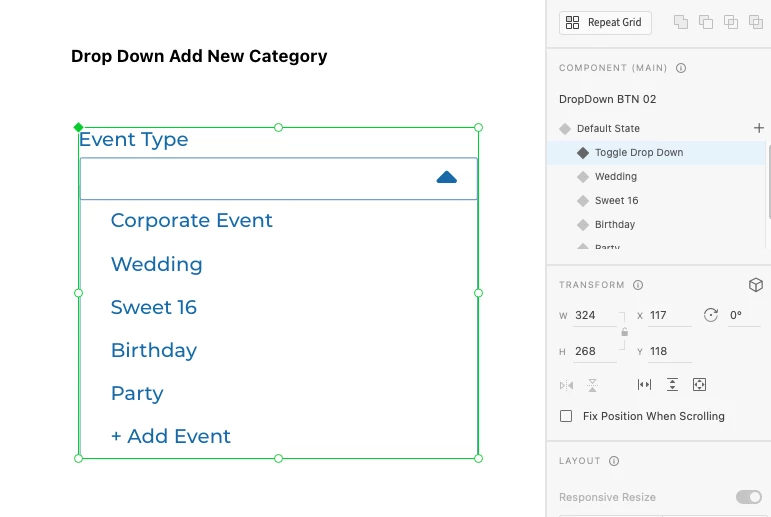Image resolution: width=771 pixels, height=517 pixels.
Task: Click the + Add Event option
Action: pos(171,437)
